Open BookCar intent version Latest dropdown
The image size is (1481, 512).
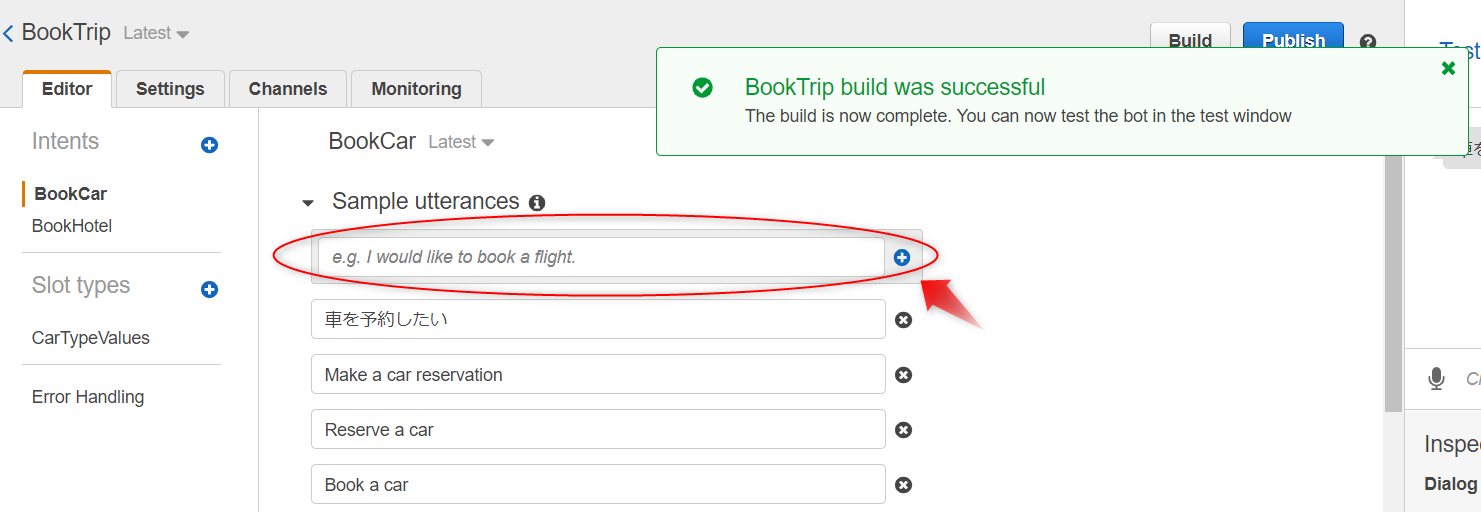tap(461, 142)
